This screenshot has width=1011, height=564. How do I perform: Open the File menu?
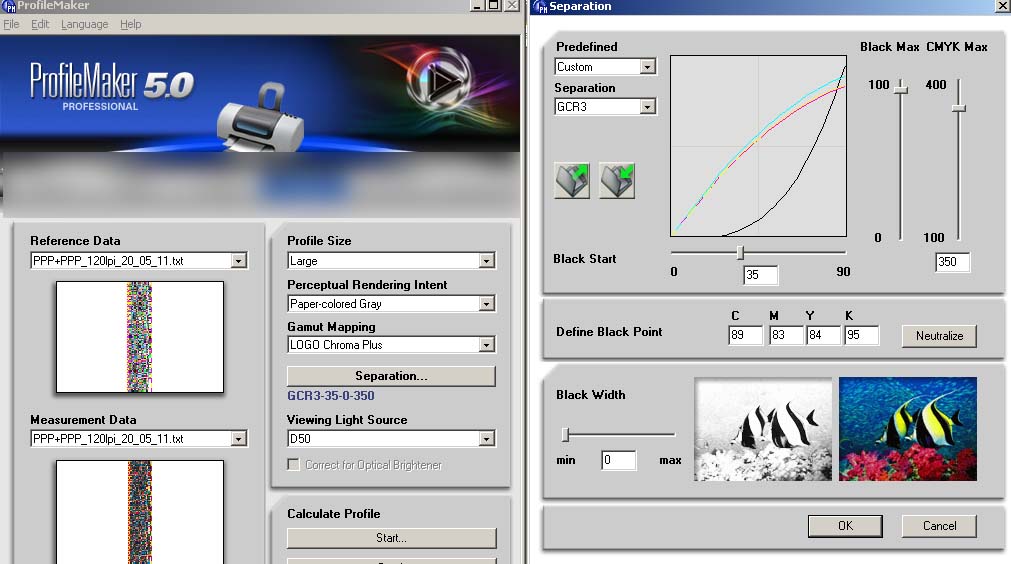(11, 24)
